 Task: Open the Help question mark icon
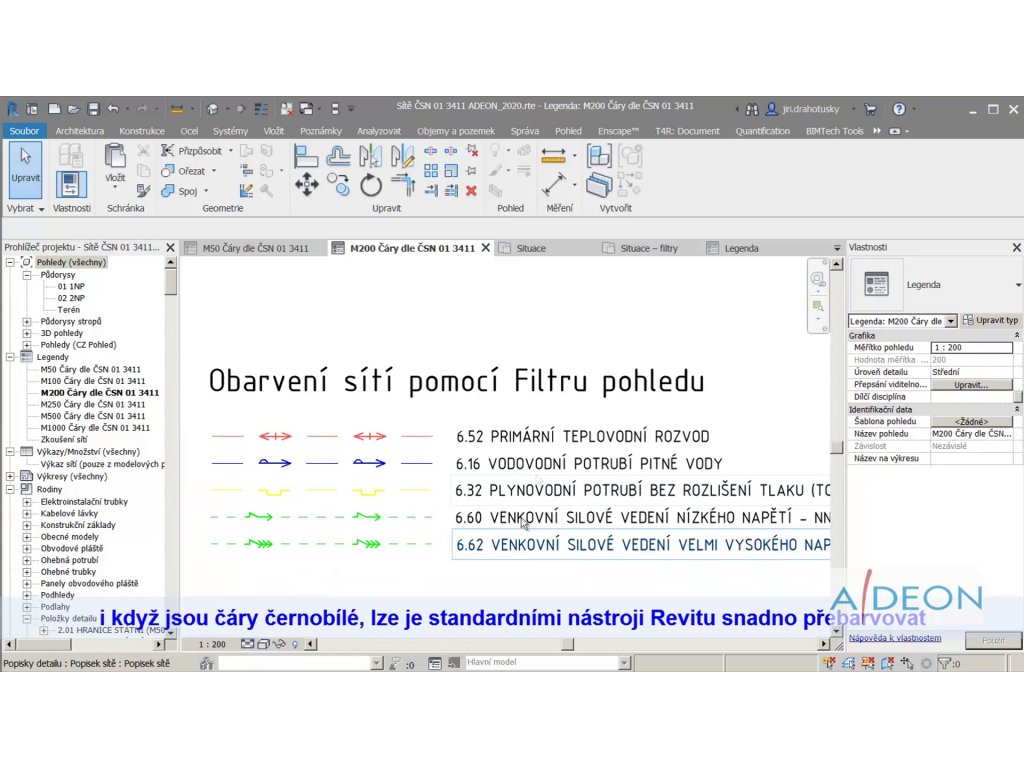pyautogui.click(x=899, y=109)
